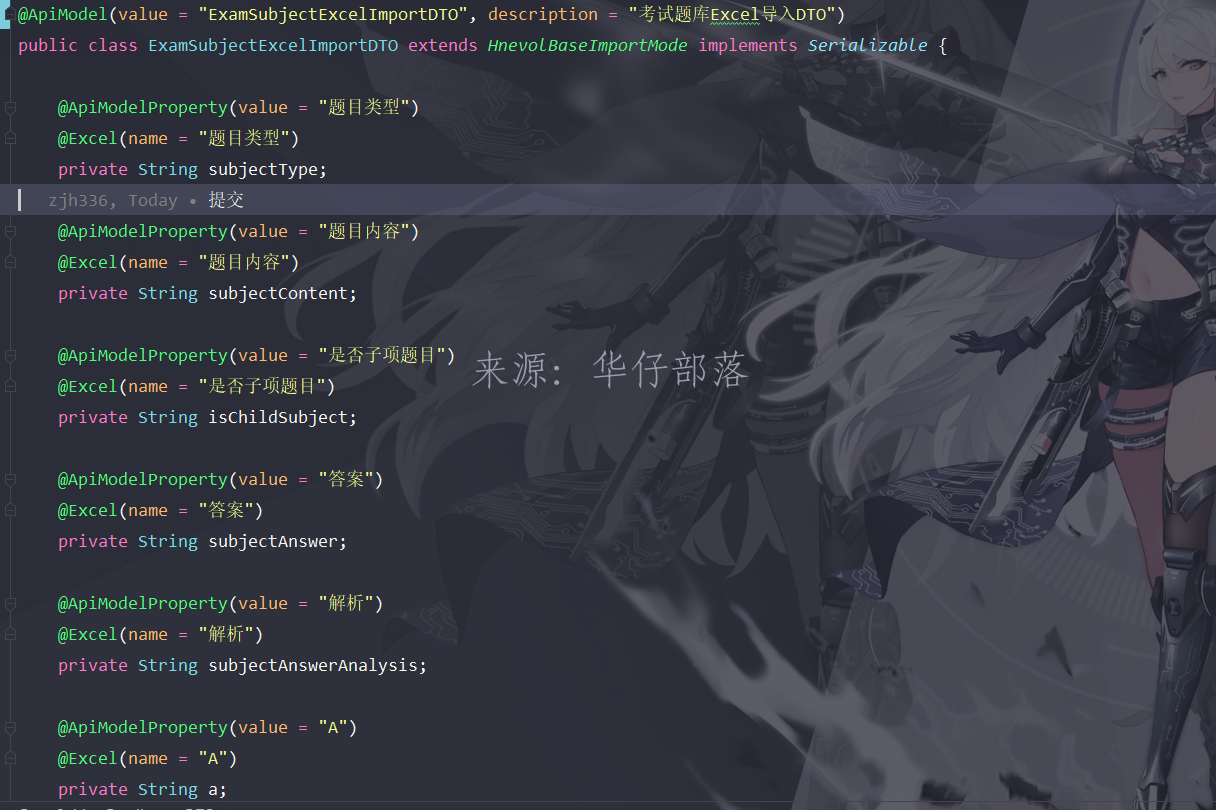This screenshot has height=810, width=1216.
Task: Collapse fold marker beside @Excel "A" annotation
Action: click(x=10, y=759)
